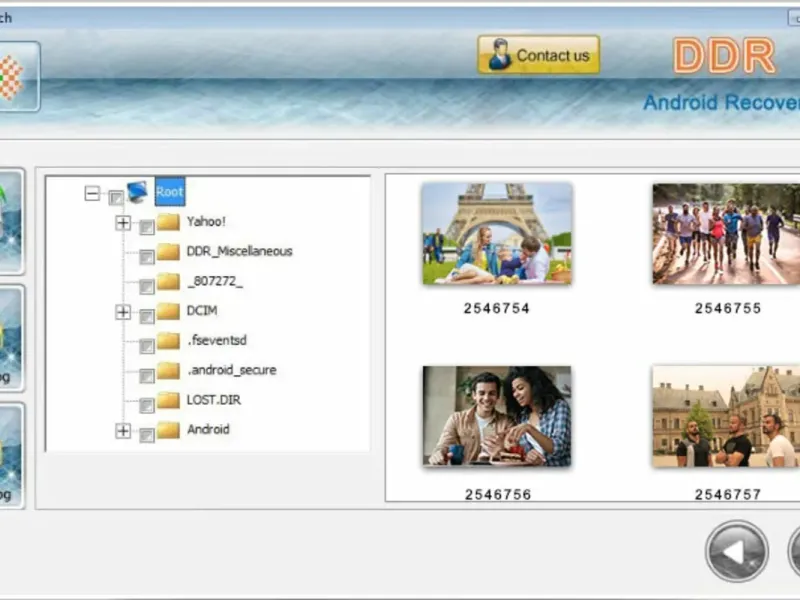Open thumbnail of Eiffel Tower picnic photo
This screenshot has height=600, width=800.
[497, 233]
